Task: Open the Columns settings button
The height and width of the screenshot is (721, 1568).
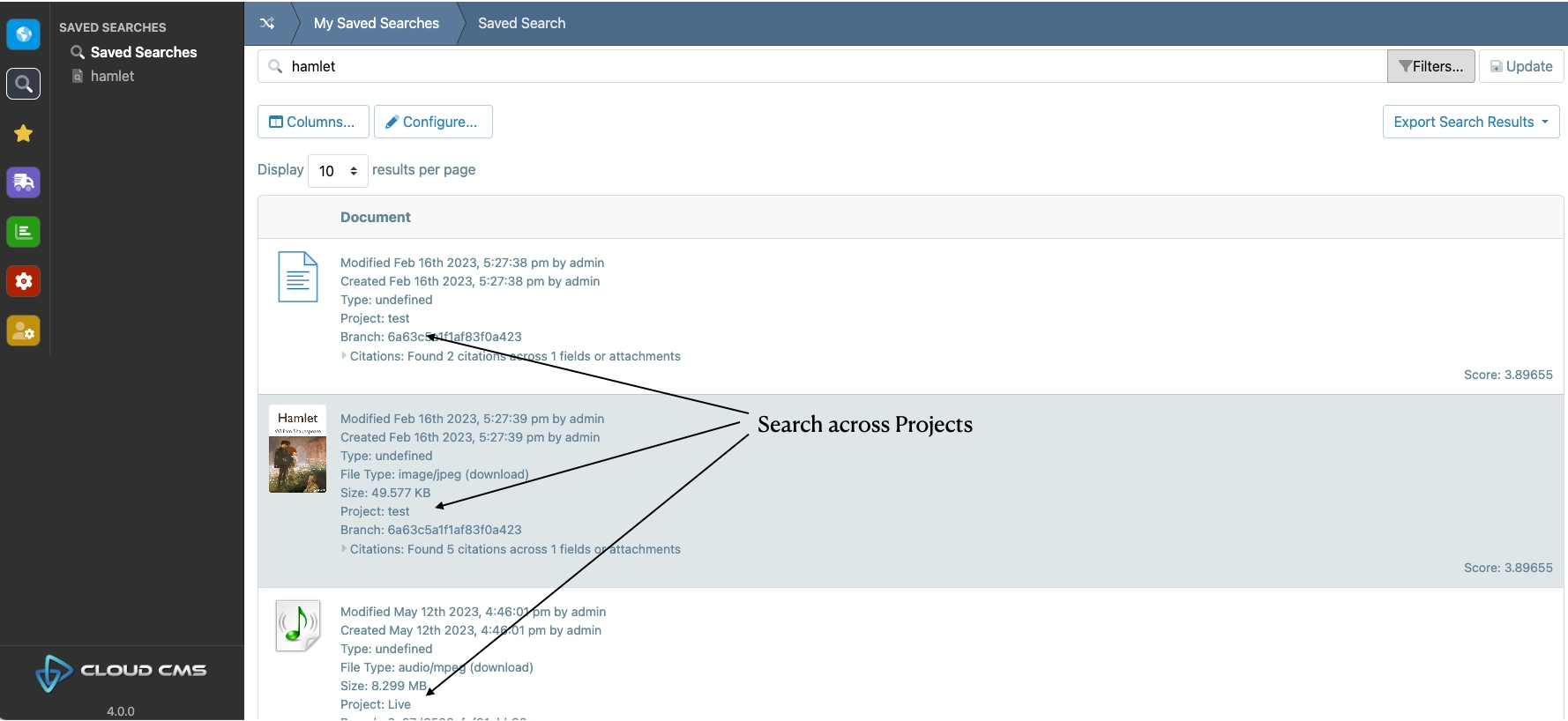Action: (313, 122)
